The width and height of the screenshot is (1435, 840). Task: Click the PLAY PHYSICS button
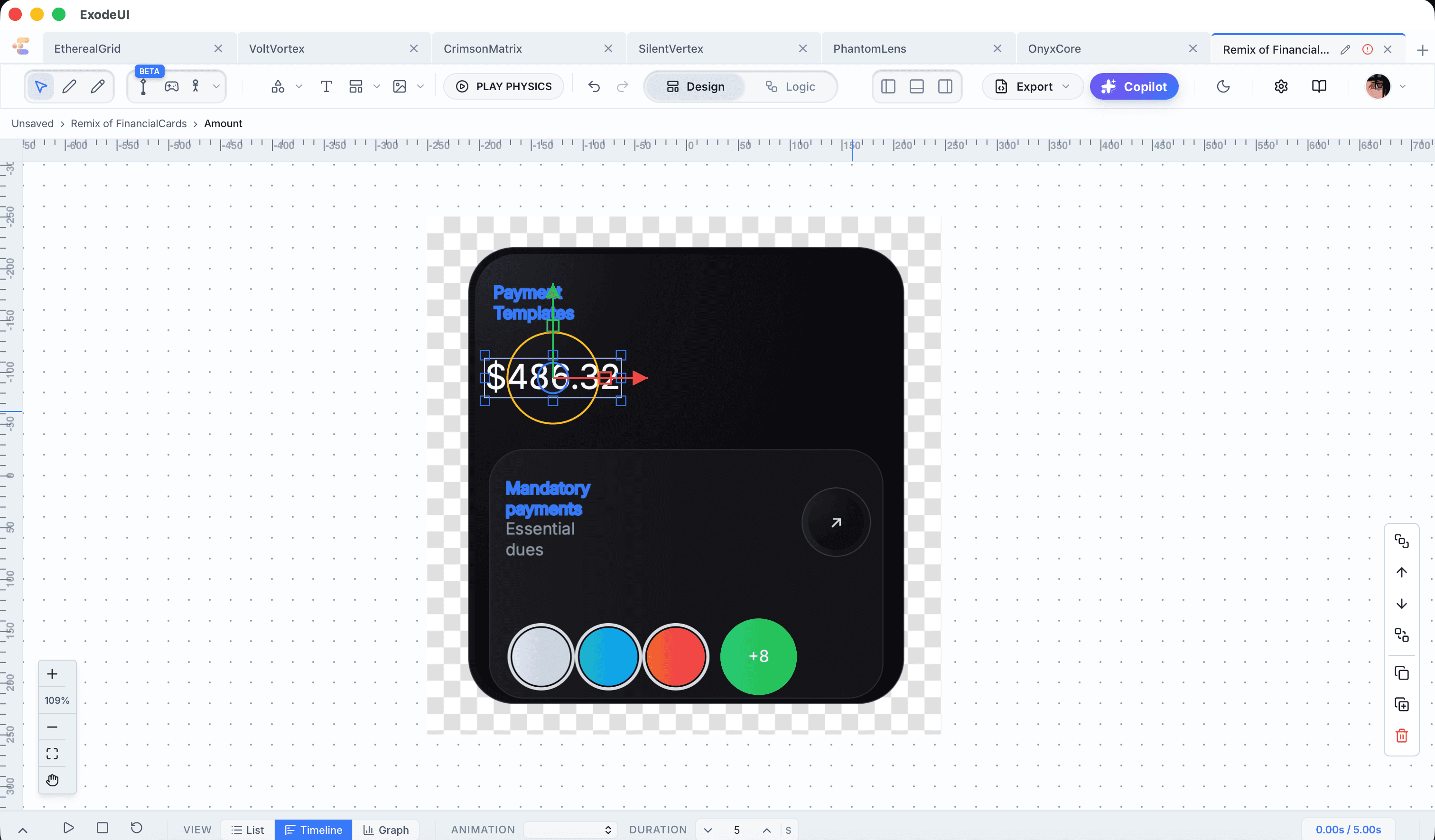(x=503, y=86)
